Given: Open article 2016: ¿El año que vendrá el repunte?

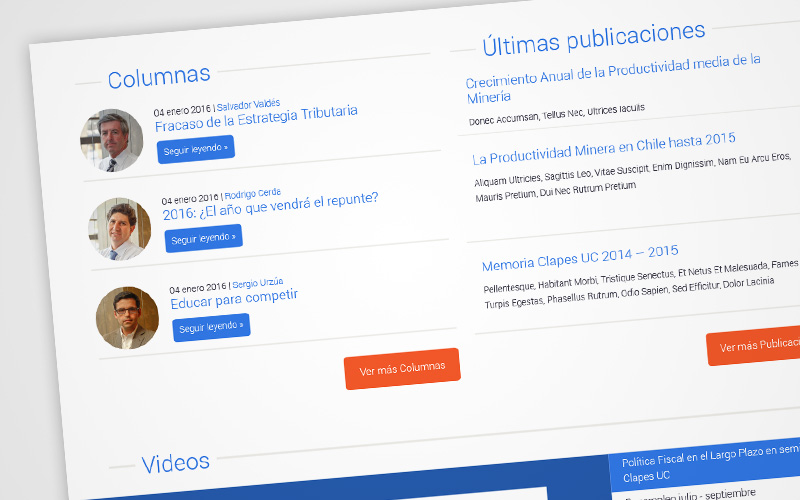Looking at the screenshot, I should click(x=270, y=206).
